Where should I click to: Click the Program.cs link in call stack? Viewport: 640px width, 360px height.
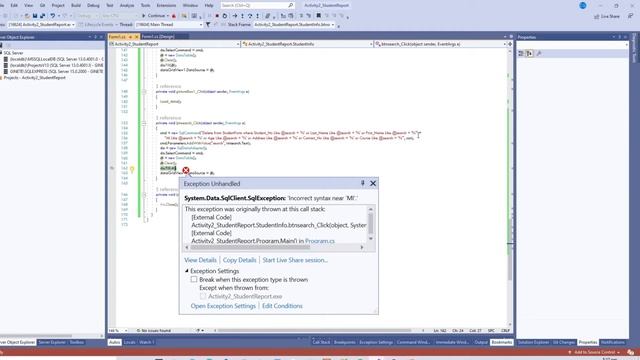[x=320, y=241]
